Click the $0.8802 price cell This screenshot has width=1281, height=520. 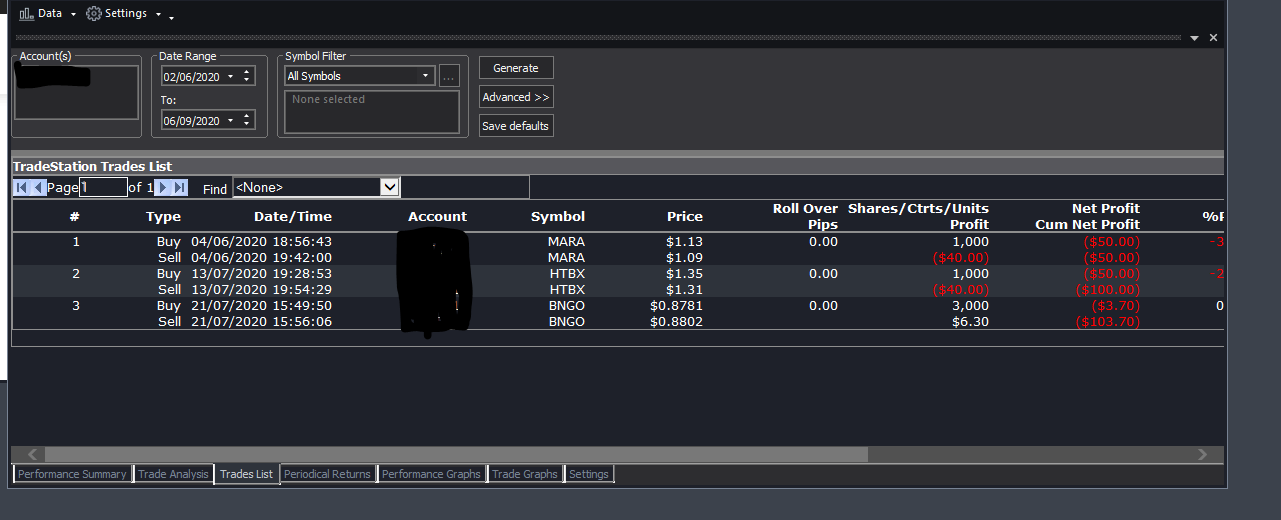pos(677,322)
